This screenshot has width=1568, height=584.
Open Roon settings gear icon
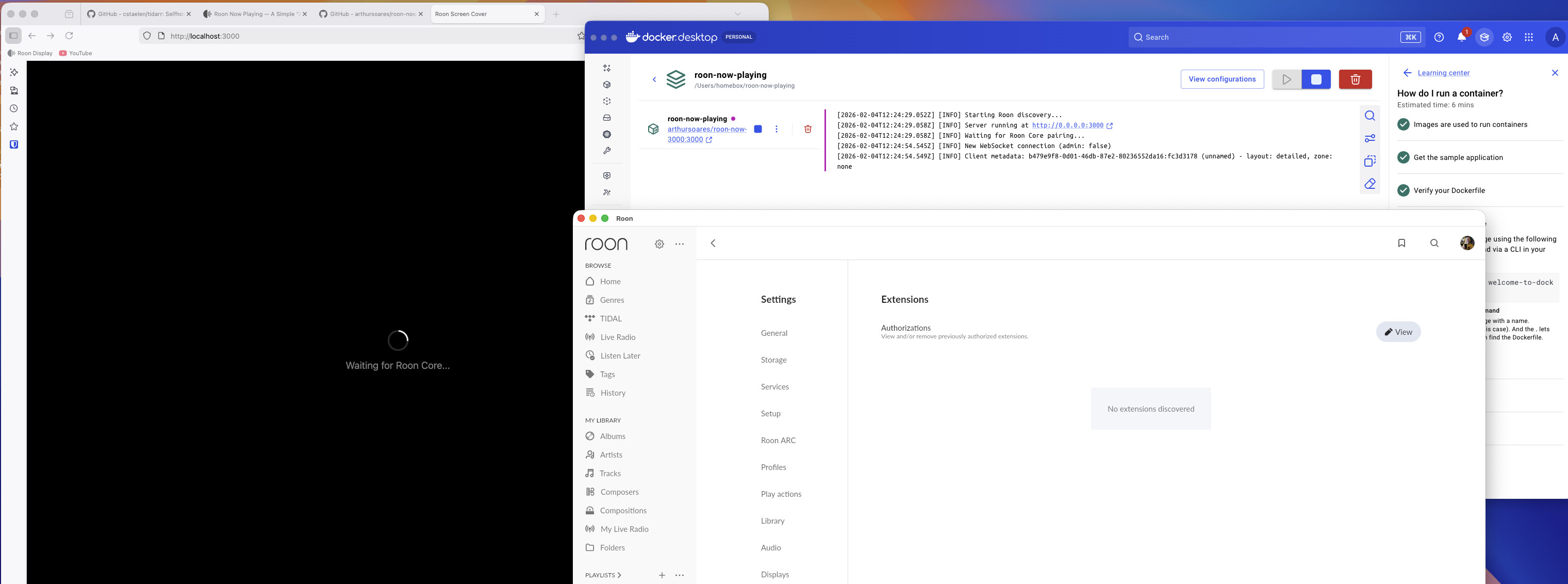(659, 244)
